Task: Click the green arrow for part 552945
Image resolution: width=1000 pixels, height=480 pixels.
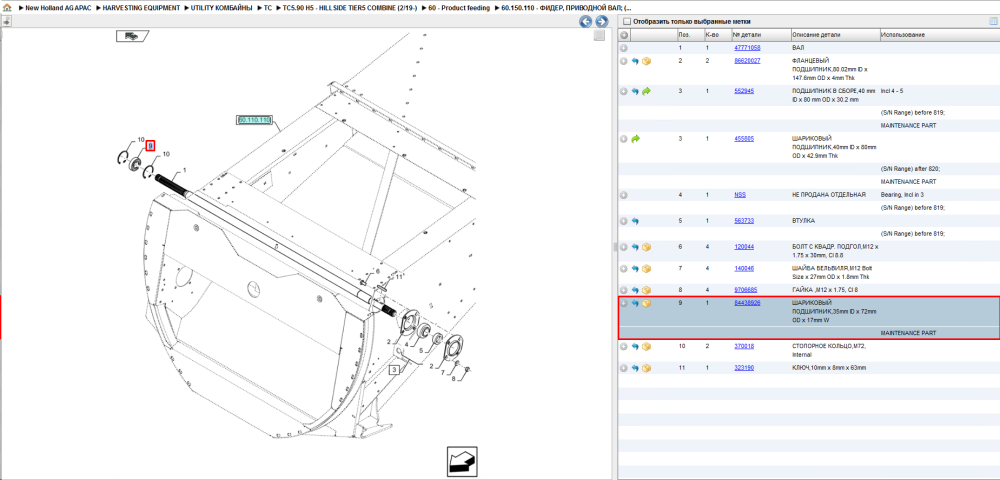Action: pos(646,91)
